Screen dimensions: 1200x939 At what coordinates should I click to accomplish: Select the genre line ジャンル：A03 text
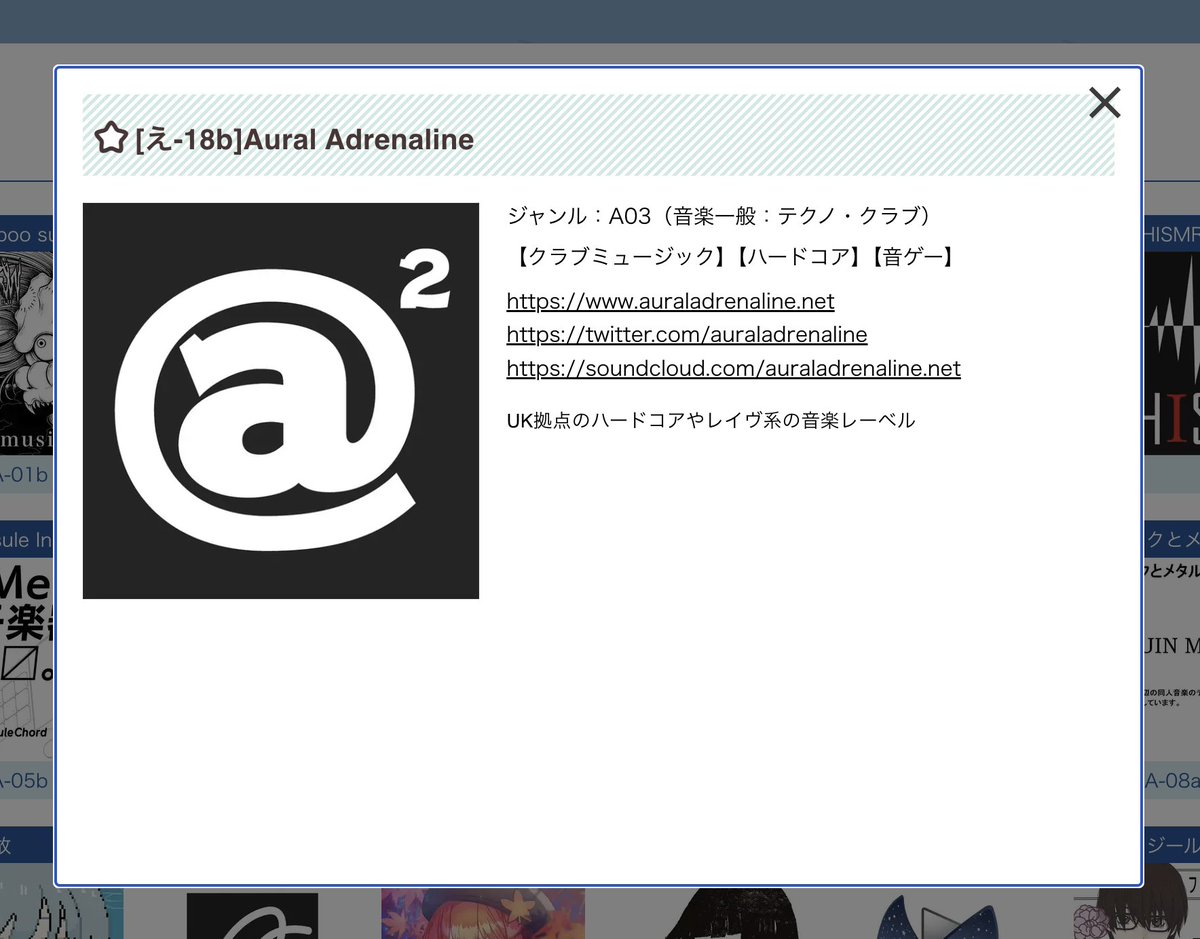point(721,215)
